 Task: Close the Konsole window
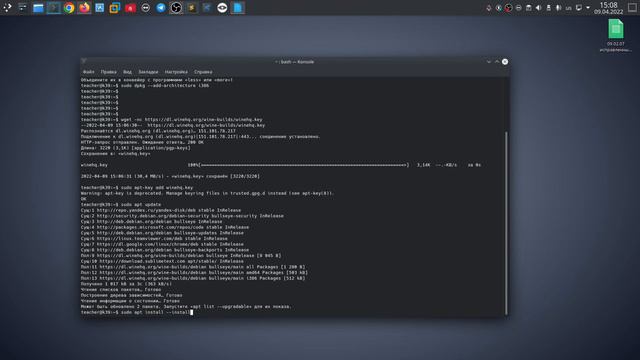pyautogui.click(x=505, y=62)
